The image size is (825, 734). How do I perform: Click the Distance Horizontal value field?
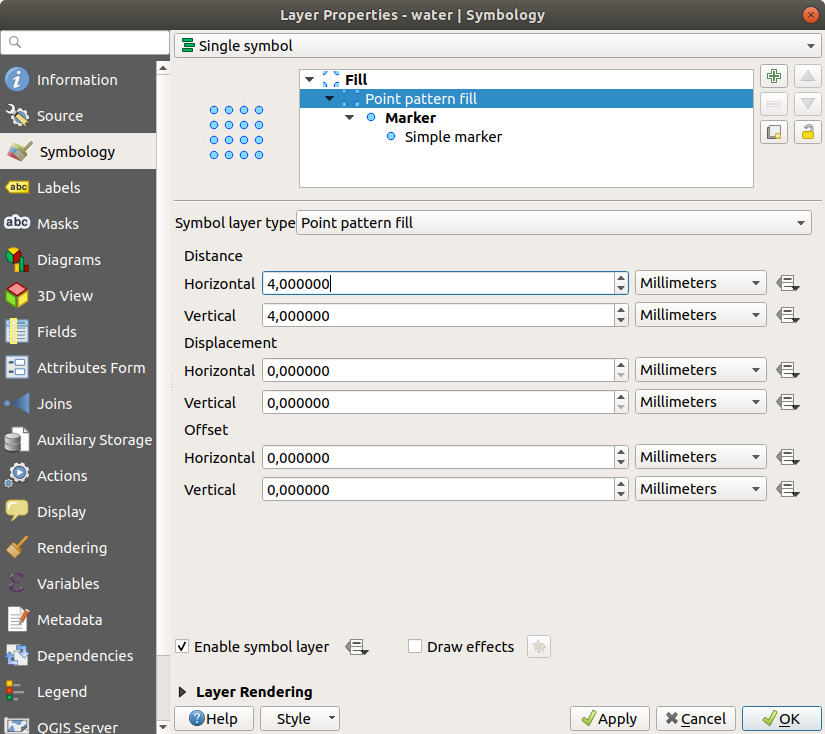pos(437,284)
